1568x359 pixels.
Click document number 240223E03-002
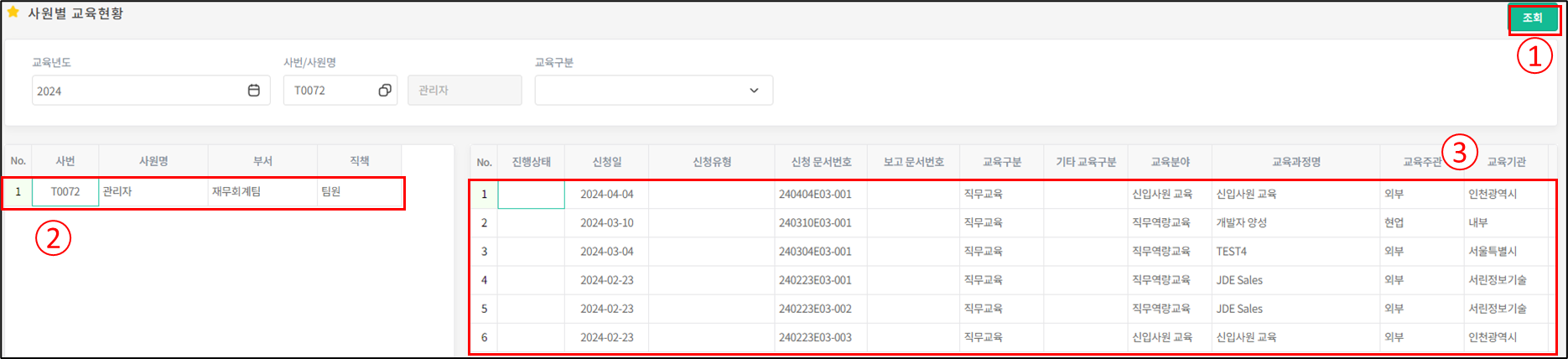815,309
